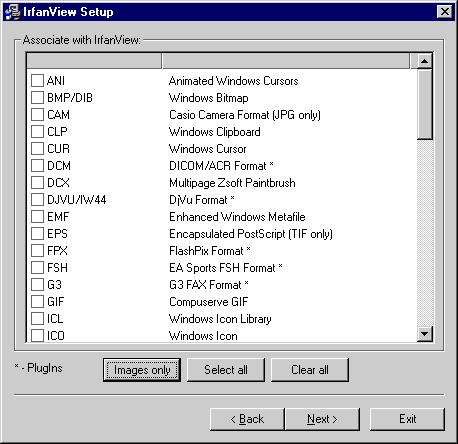Click 'Encapsulated PostScript (TIF only)' text
The image size is (458, 444).
tap(251, 234)
